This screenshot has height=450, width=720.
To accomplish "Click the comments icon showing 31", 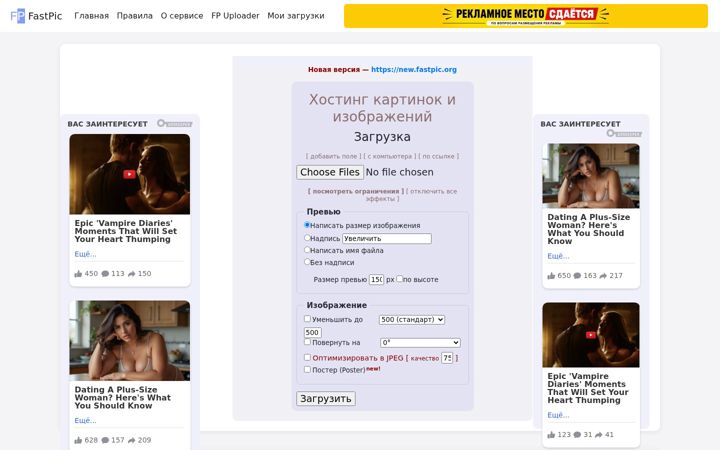I will [577, 435].
